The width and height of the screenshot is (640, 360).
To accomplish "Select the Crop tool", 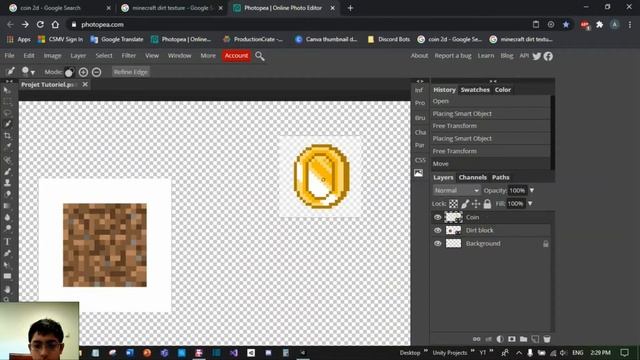I will pos(7,136).
